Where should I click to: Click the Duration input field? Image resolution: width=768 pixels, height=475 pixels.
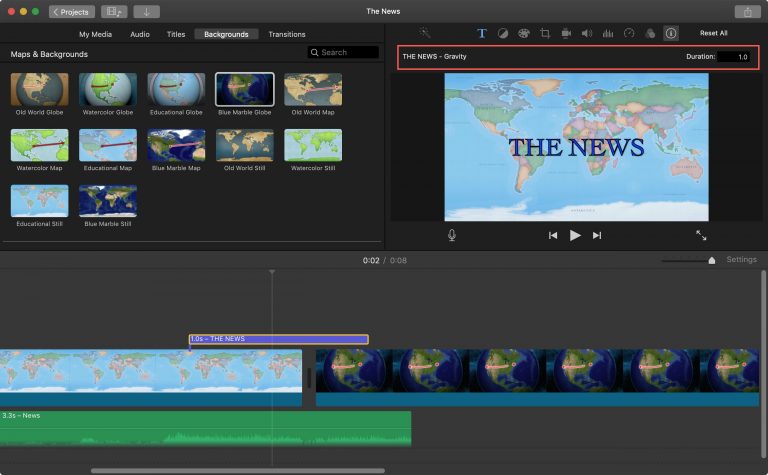click(733, 57)
